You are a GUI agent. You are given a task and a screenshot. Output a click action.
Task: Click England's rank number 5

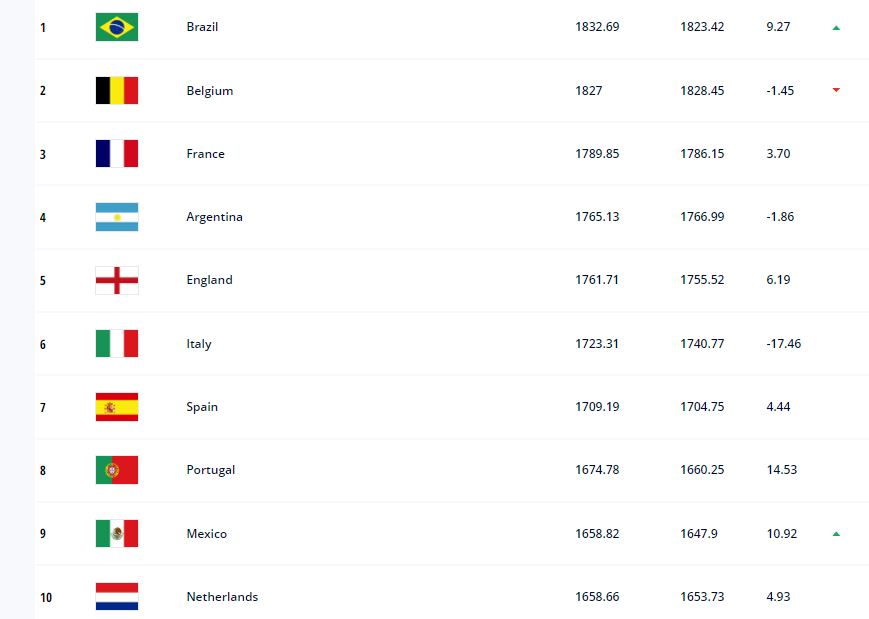[x=43, y=281]
